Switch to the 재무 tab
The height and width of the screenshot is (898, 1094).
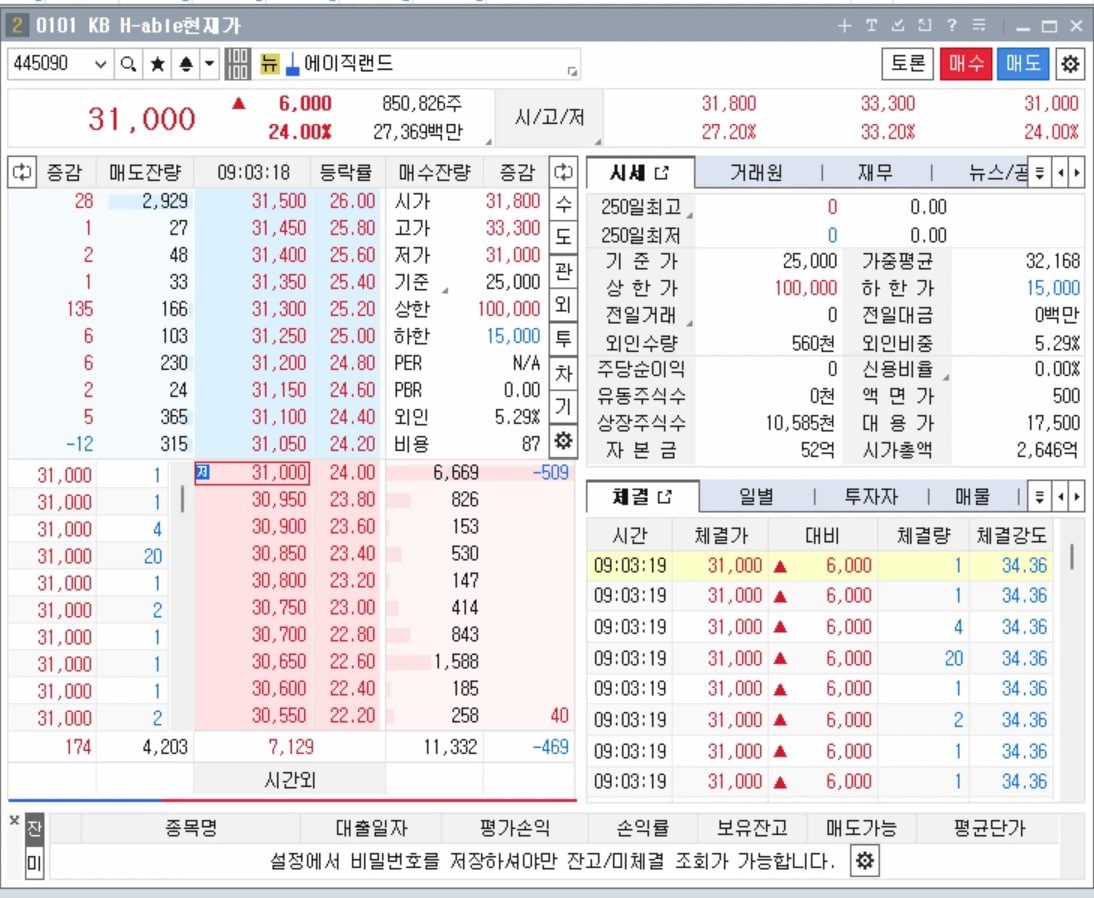(x=875, y=172)
